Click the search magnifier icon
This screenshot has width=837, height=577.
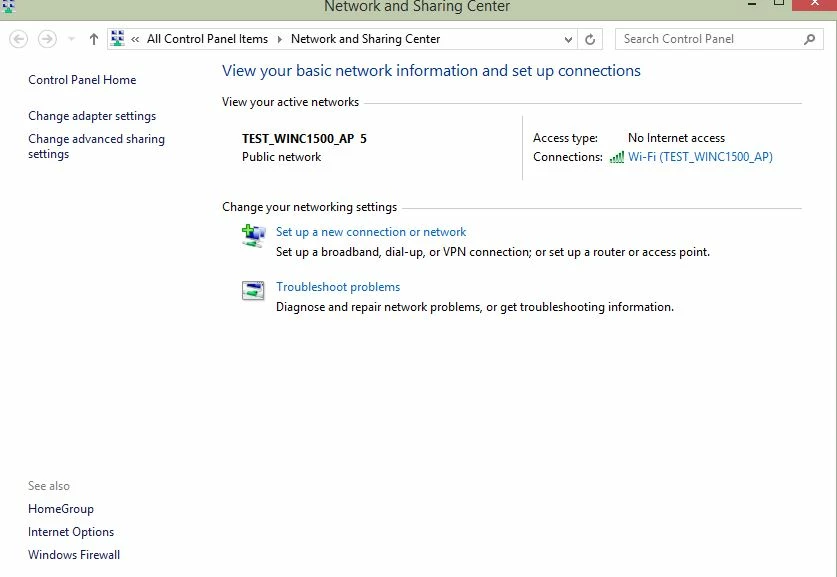[809, 39]
